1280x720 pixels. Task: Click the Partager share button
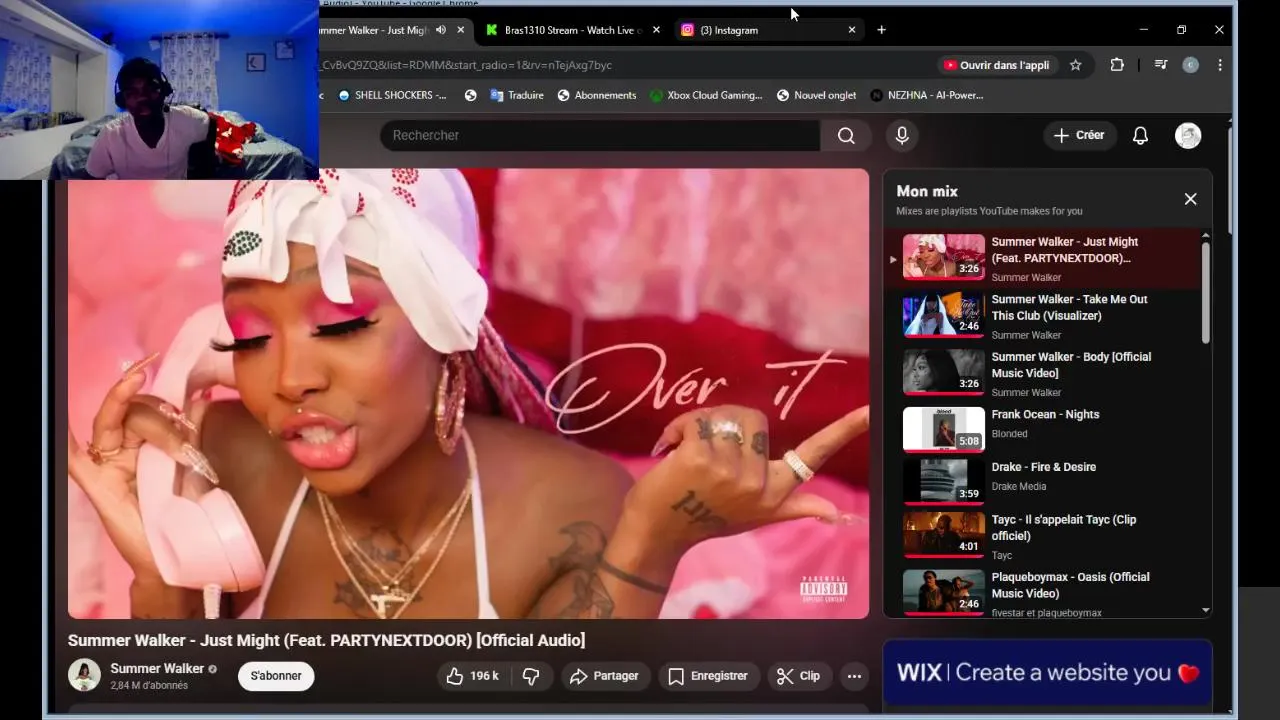(x=604, y=676)
